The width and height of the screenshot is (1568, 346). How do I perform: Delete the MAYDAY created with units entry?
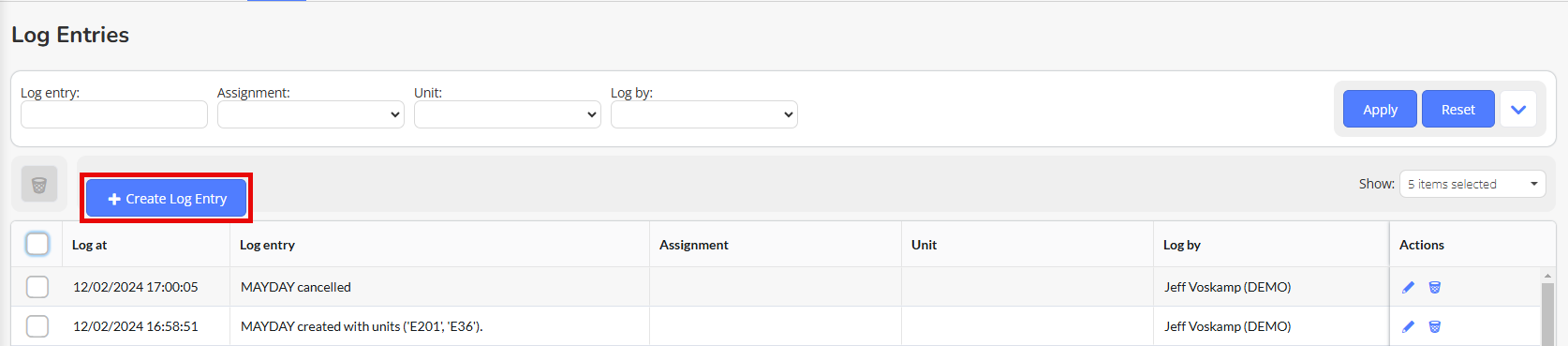point(1434,326)
